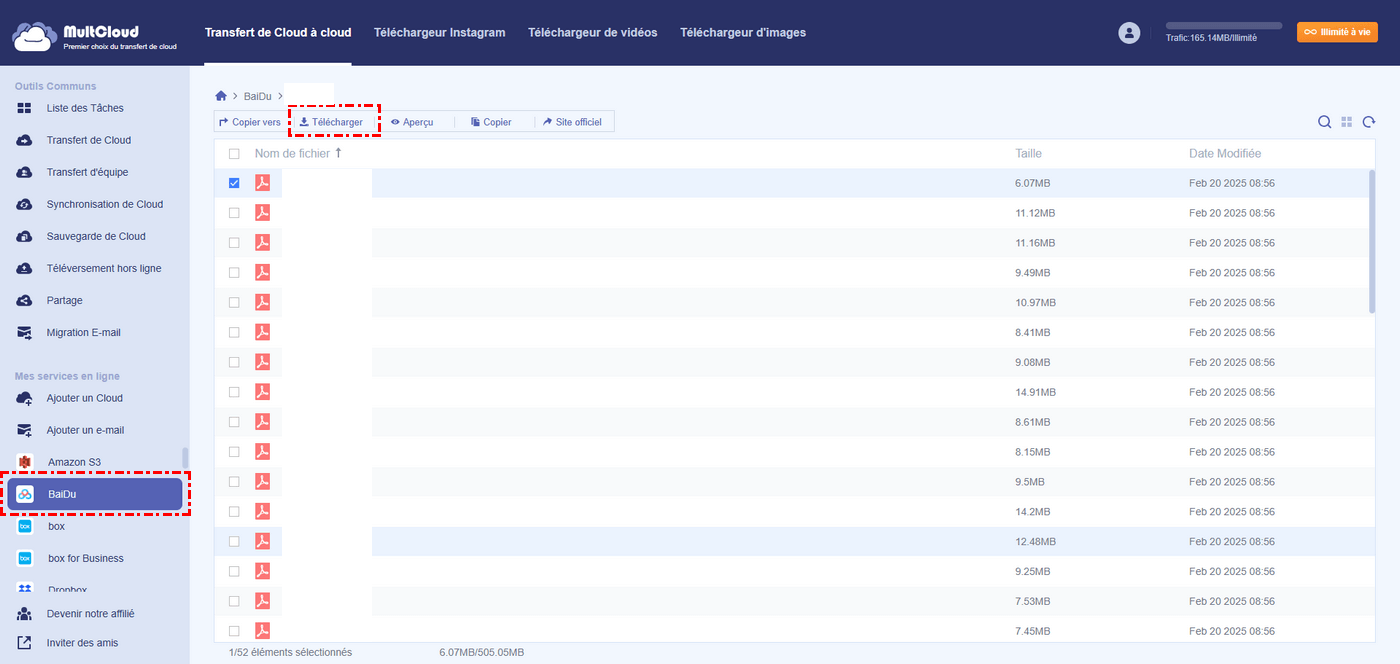
Task: Open Téléchargeur d'images tab
Action: (x=743, y=33)
